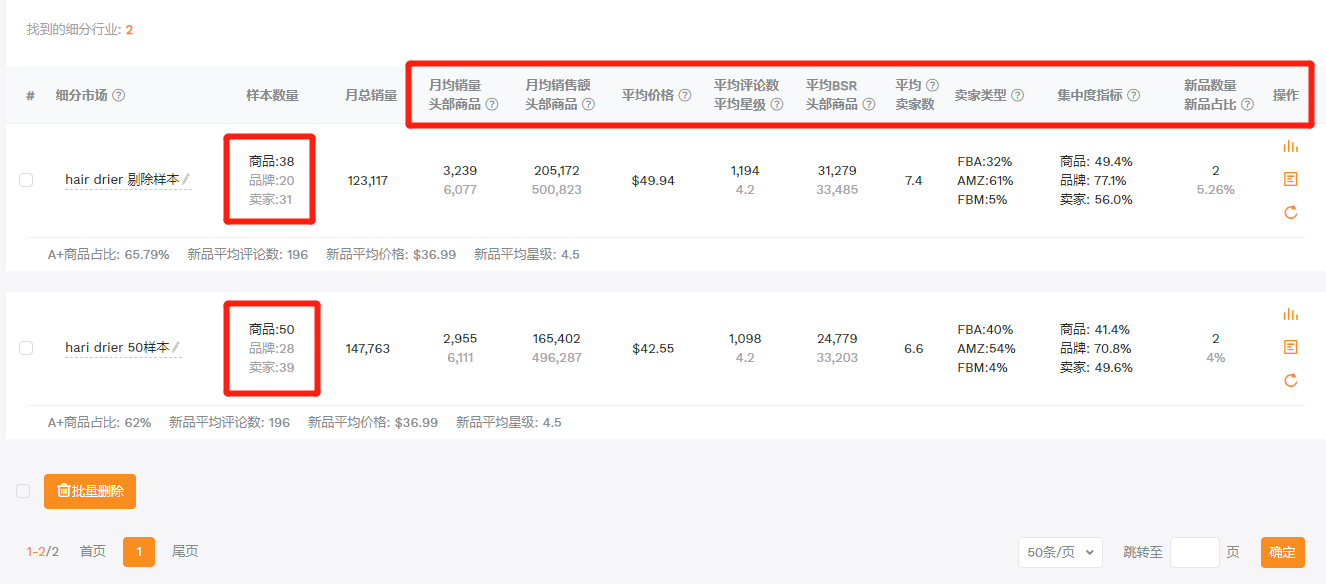Open chart icon for hair drier 剔除样本 row
The width and height of the screenshot is (1326, 584).
point(1290,146)
